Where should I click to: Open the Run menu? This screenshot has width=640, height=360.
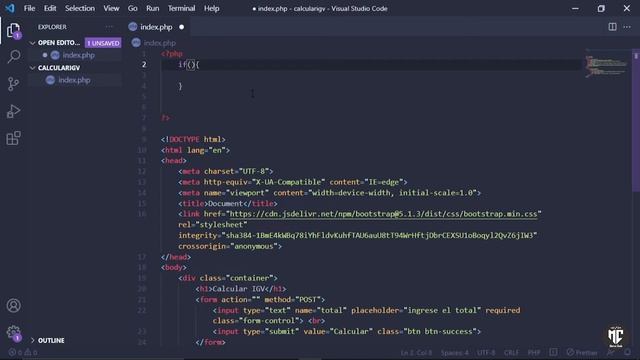pos(153,8)
